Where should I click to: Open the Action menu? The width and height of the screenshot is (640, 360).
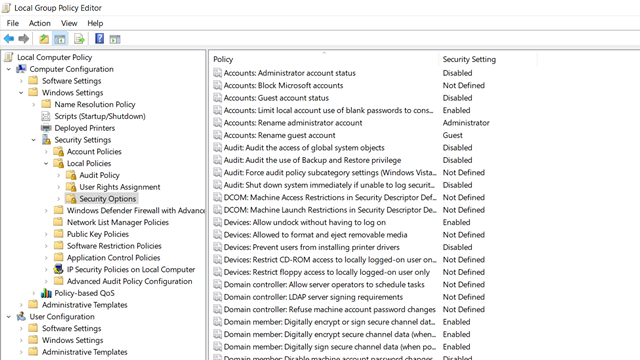point(40,23)
